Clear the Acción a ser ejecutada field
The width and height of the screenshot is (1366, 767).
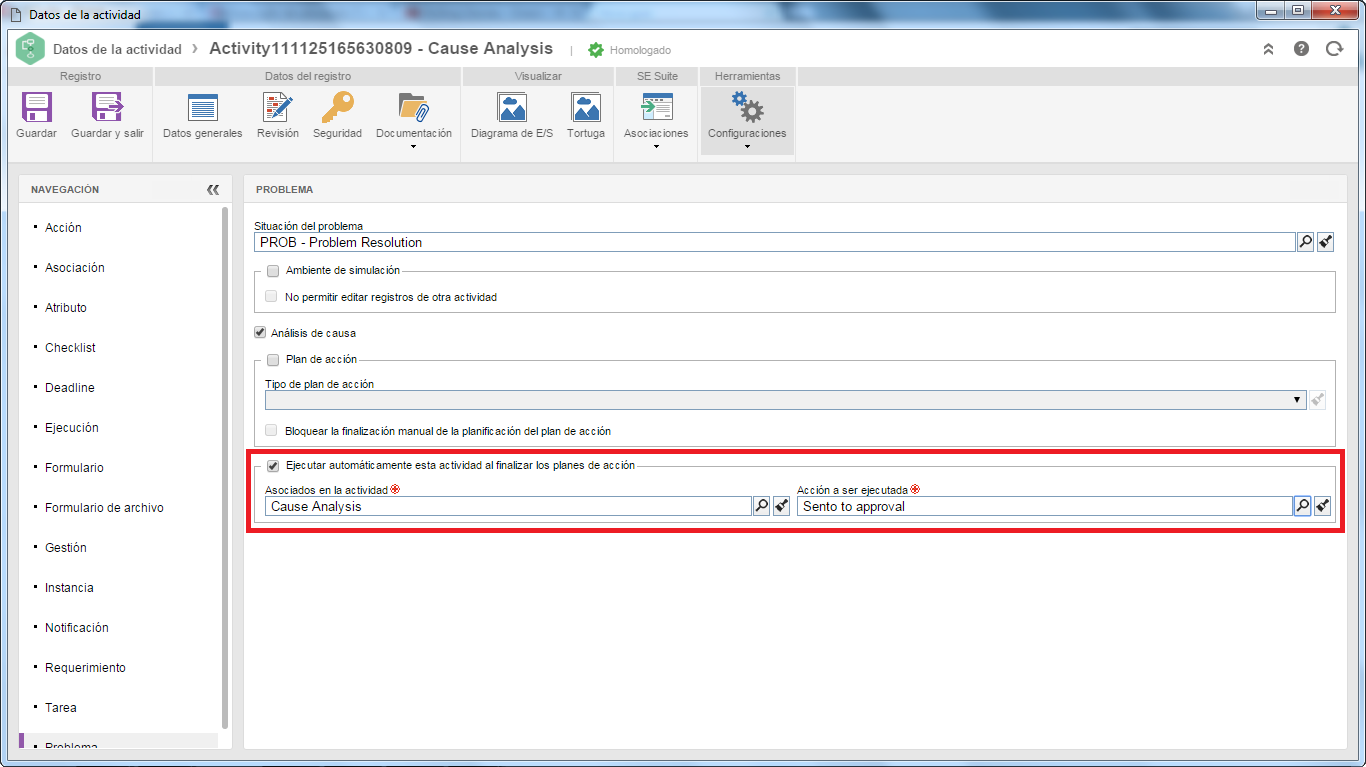1323,506
